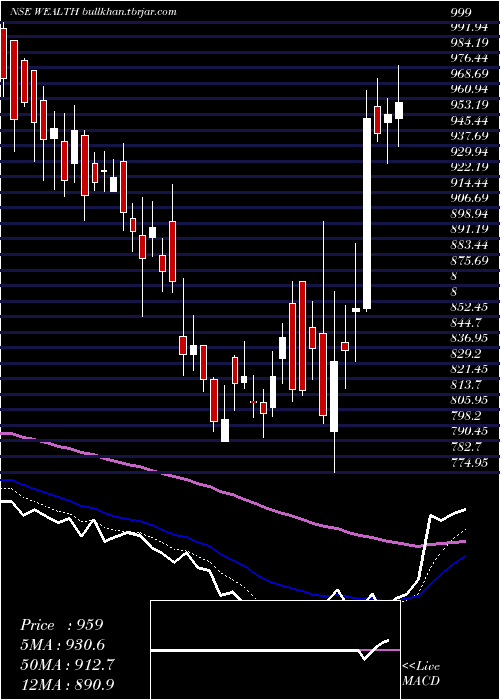Image resolution: width=500 pixels, height=700 pixels.
Task: Click the 945.44 price label
Action: (x=468, y=120)
